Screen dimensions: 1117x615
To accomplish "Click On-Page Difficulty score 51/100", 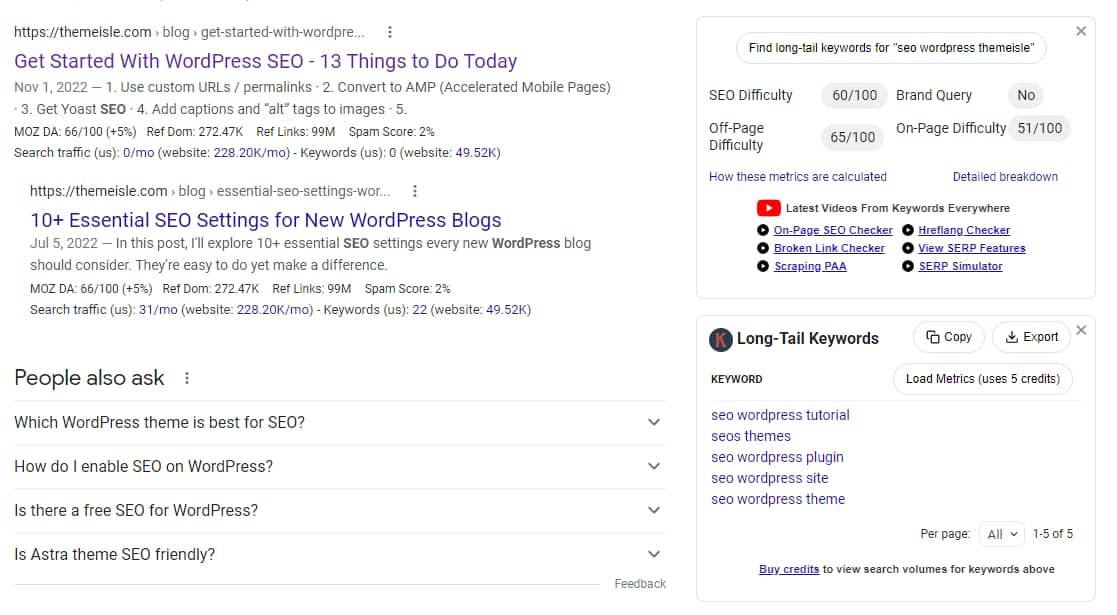I will click(x=1039, y=128).
